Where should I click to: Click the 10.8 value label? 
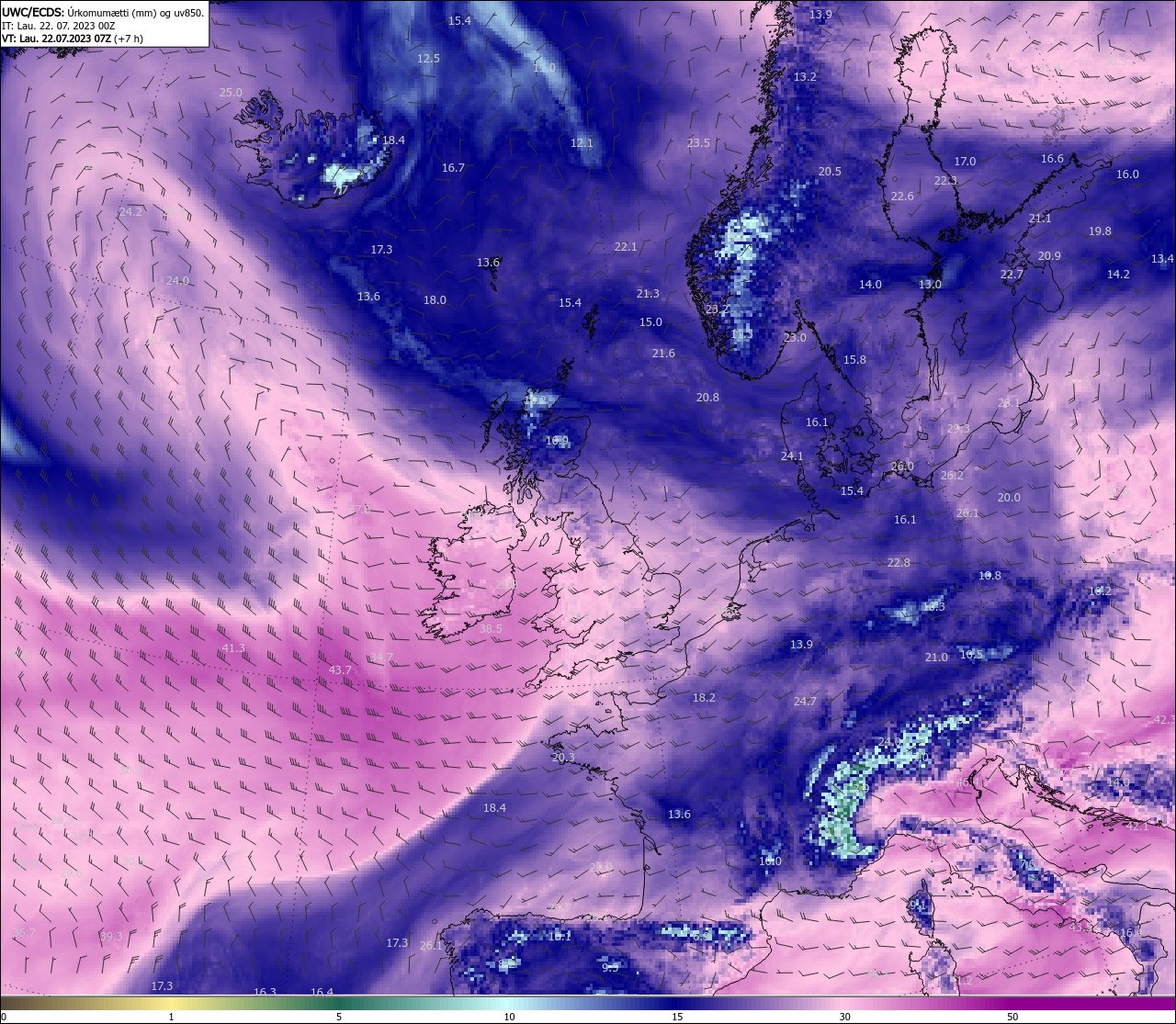[x=989, y=576]
